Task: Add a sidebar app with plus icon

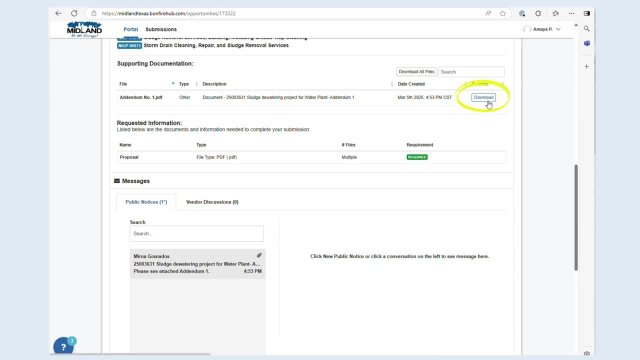Action: [x=587, y=66]
